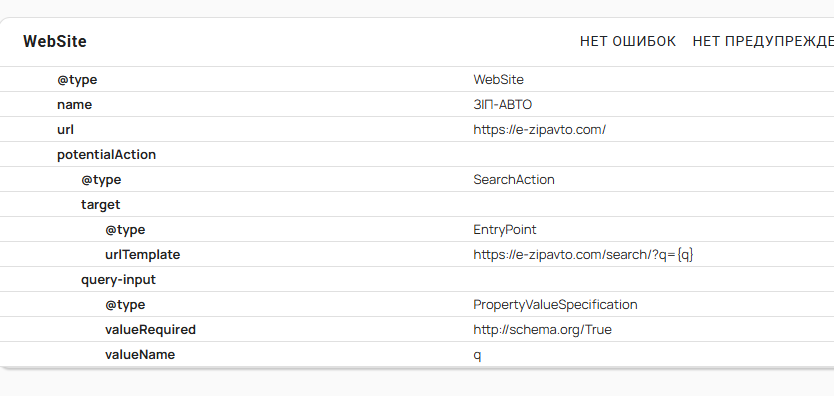Collapse the target property row
Image resolution: width=834 pixels, height=396 pixels.
click(417, 204)
